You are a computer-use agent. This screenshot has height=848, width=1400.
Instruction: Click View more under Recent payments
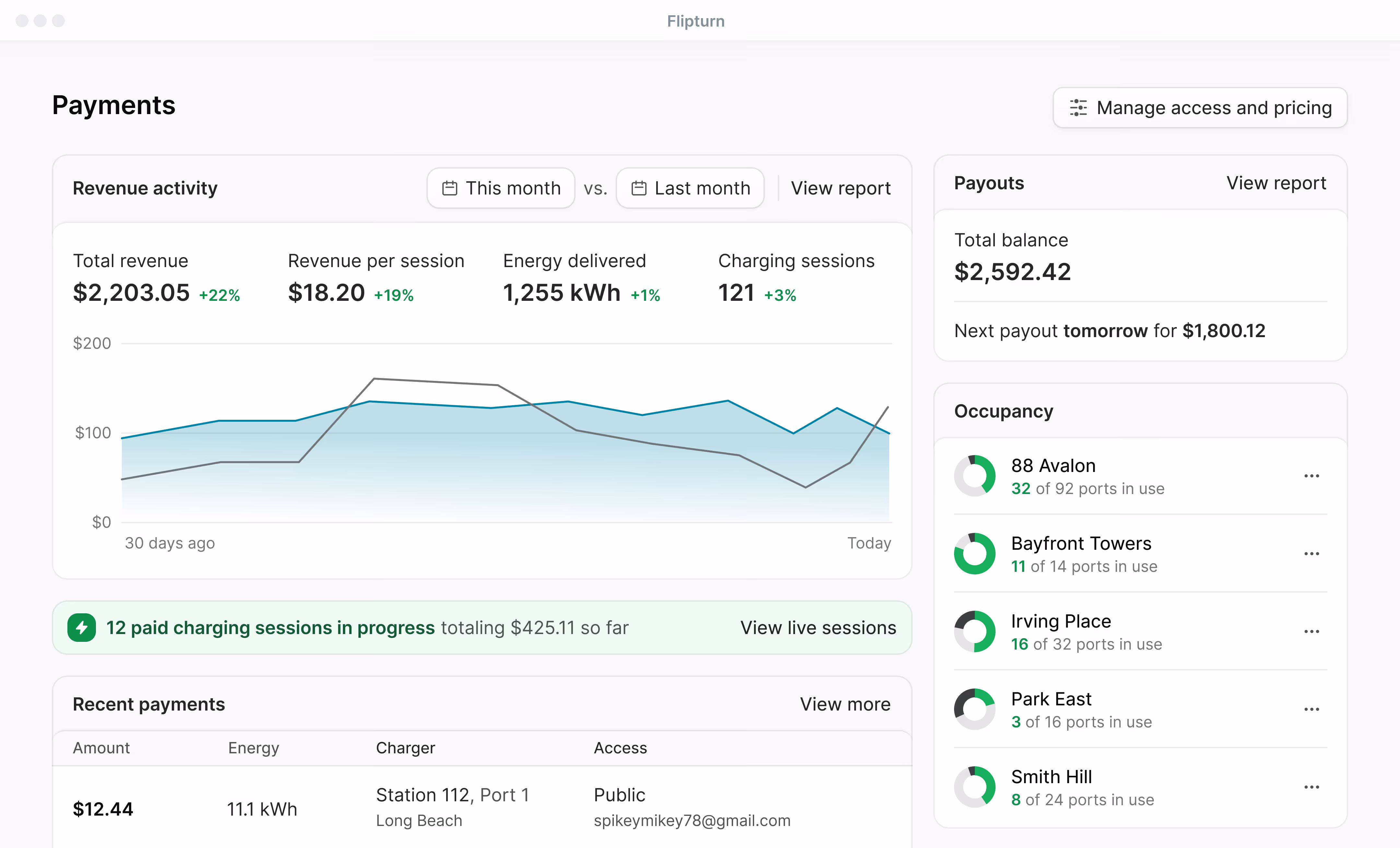(846, 704)
